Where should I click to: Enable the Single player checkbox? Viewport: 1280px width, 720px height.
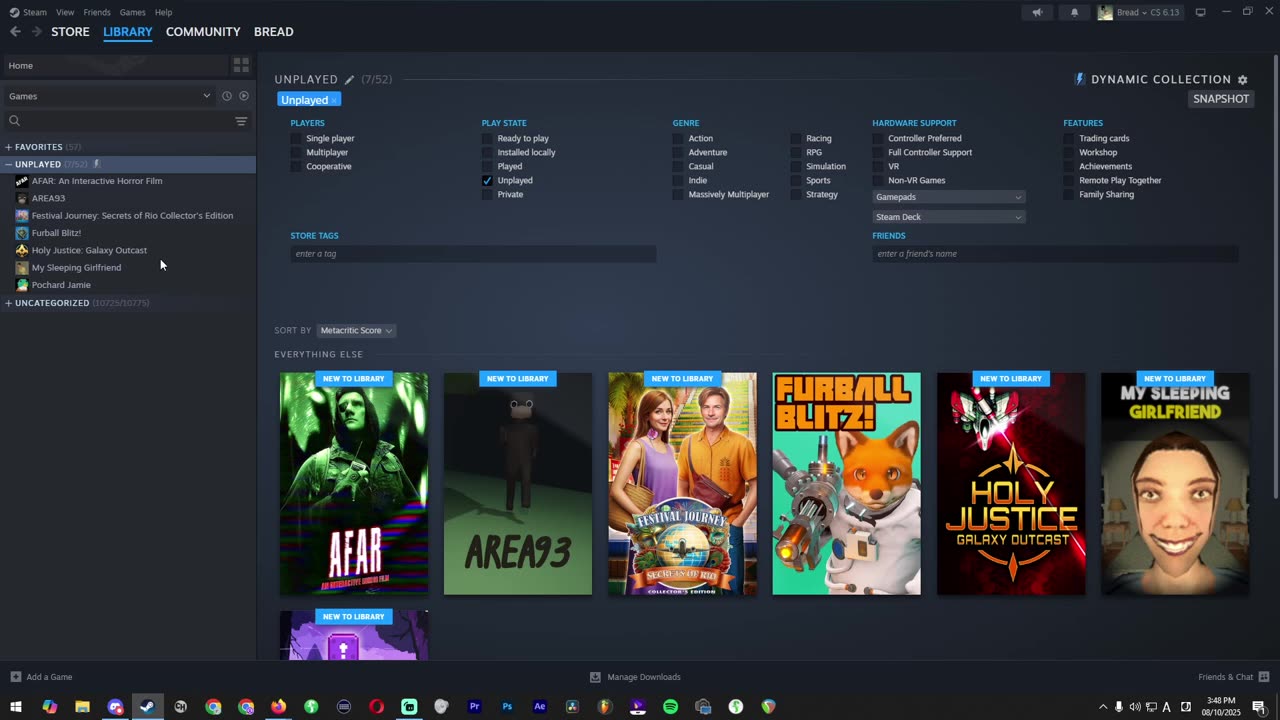tap(296, 139)
